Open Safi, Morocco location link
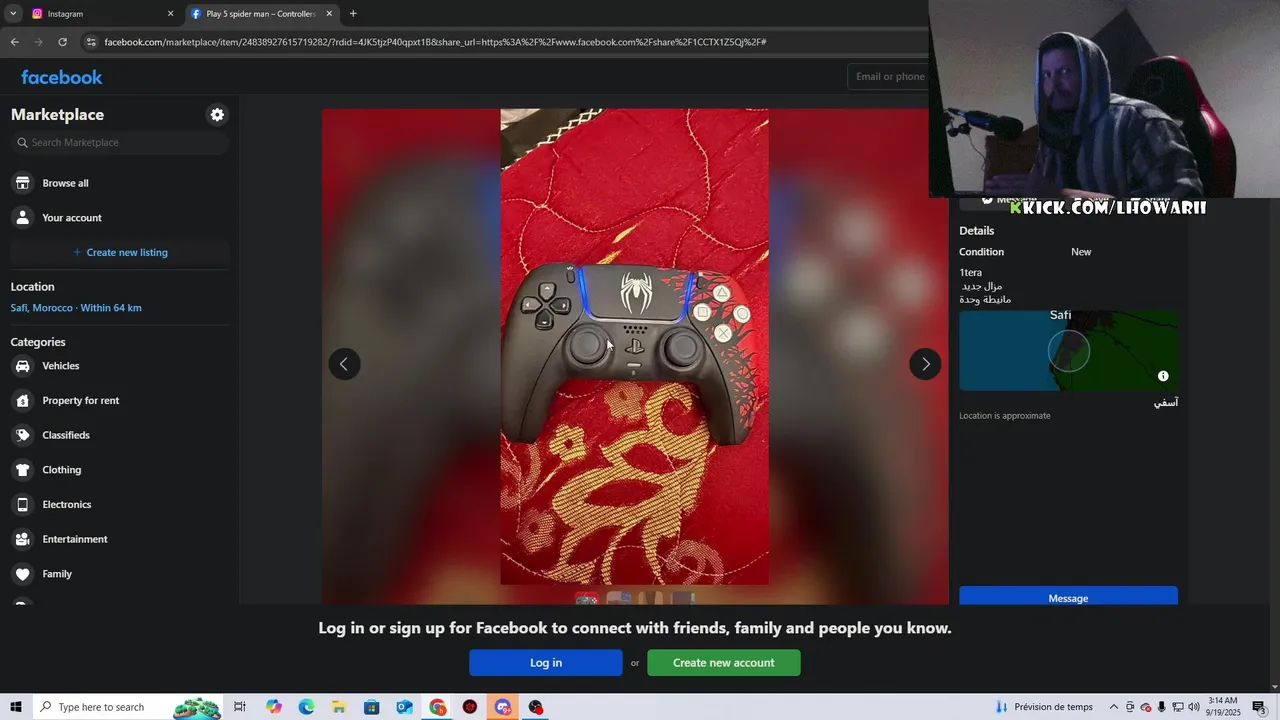This screenshot has height=720, width=1280. click(x=76, y=308)
